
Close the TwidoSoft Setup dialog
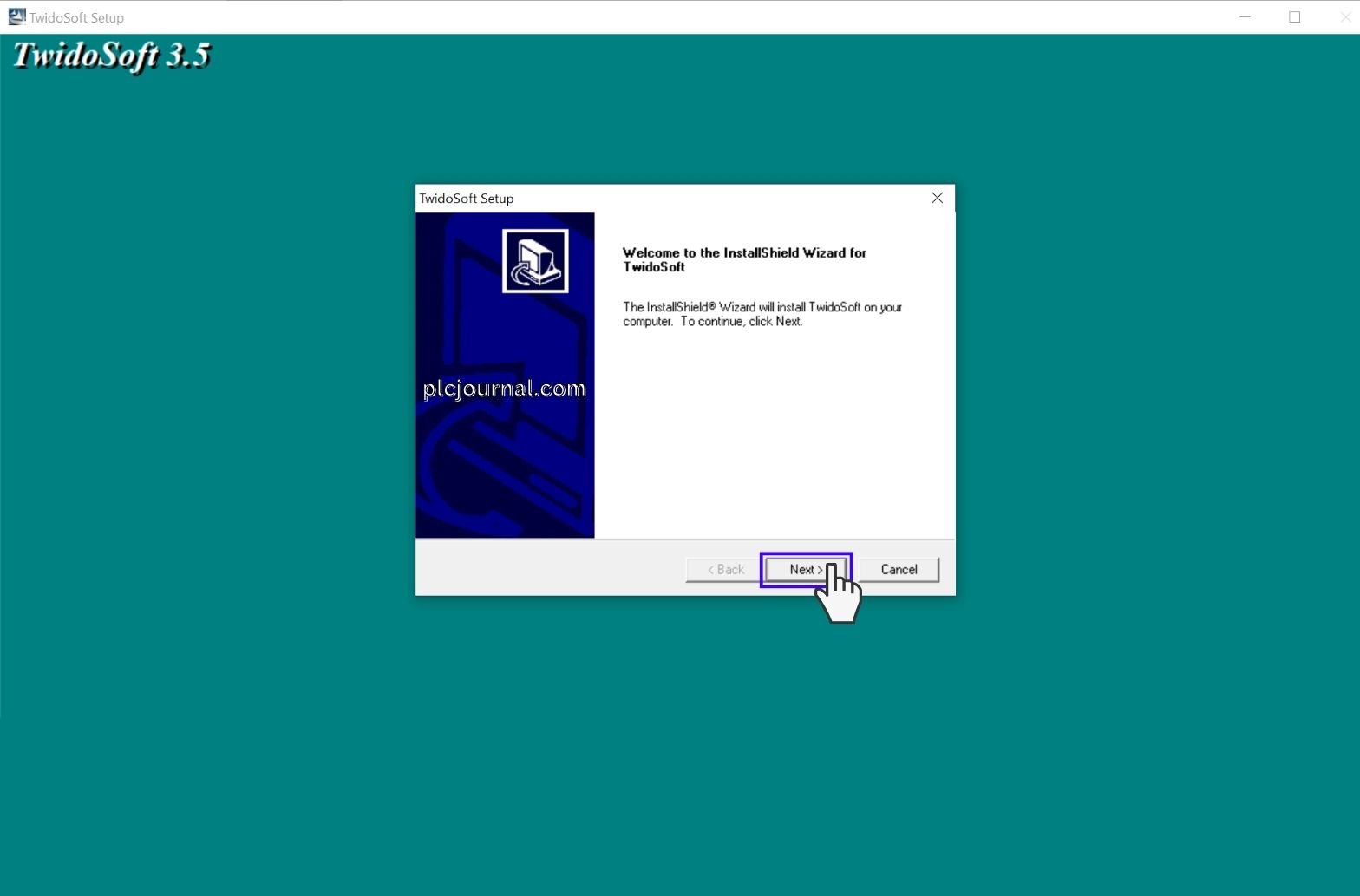937,198
